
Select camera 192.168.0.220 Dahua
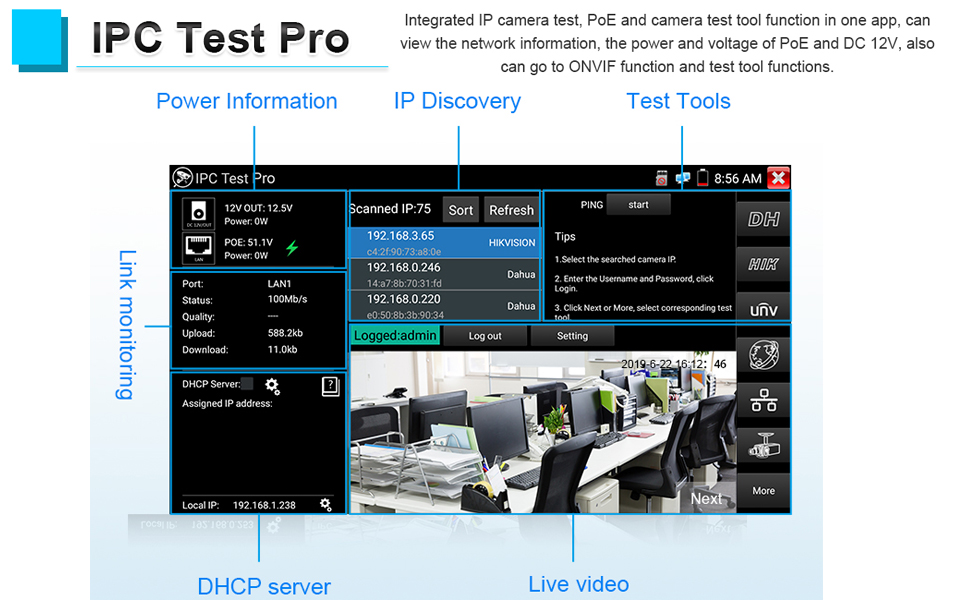point(445,306)
